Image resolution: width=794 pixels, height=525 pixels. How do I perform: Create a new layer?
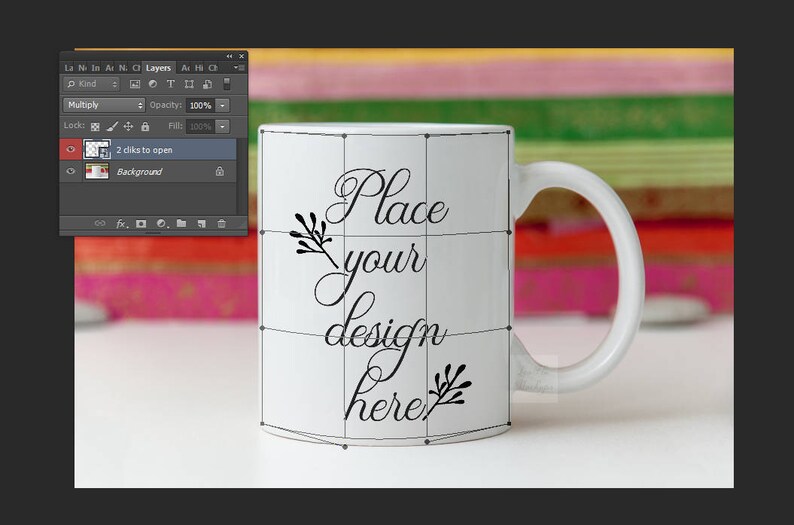click(x=202, y=223)
